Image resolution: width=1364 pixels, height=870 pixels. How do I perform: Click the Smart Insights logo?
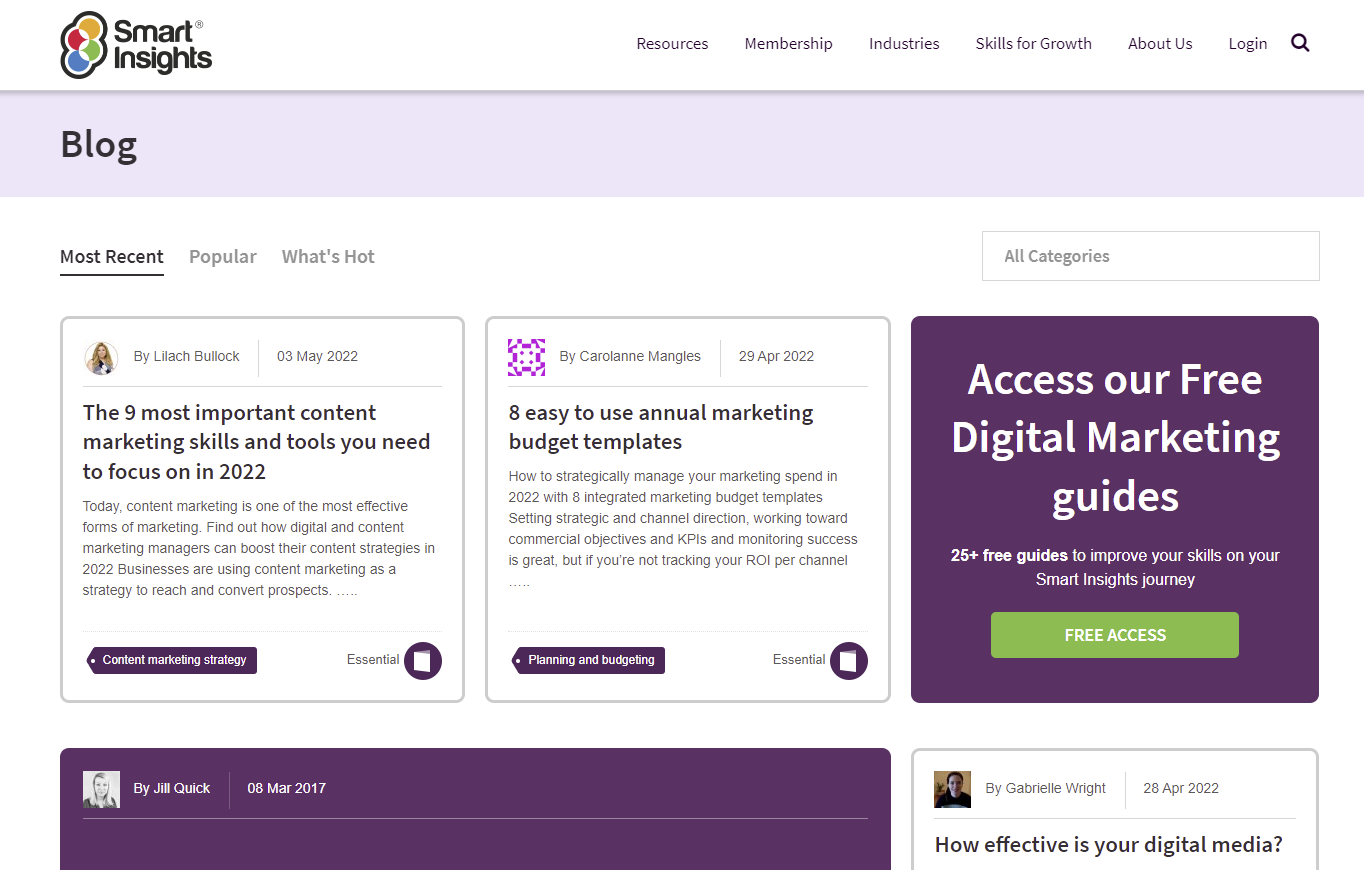point(137,45)
